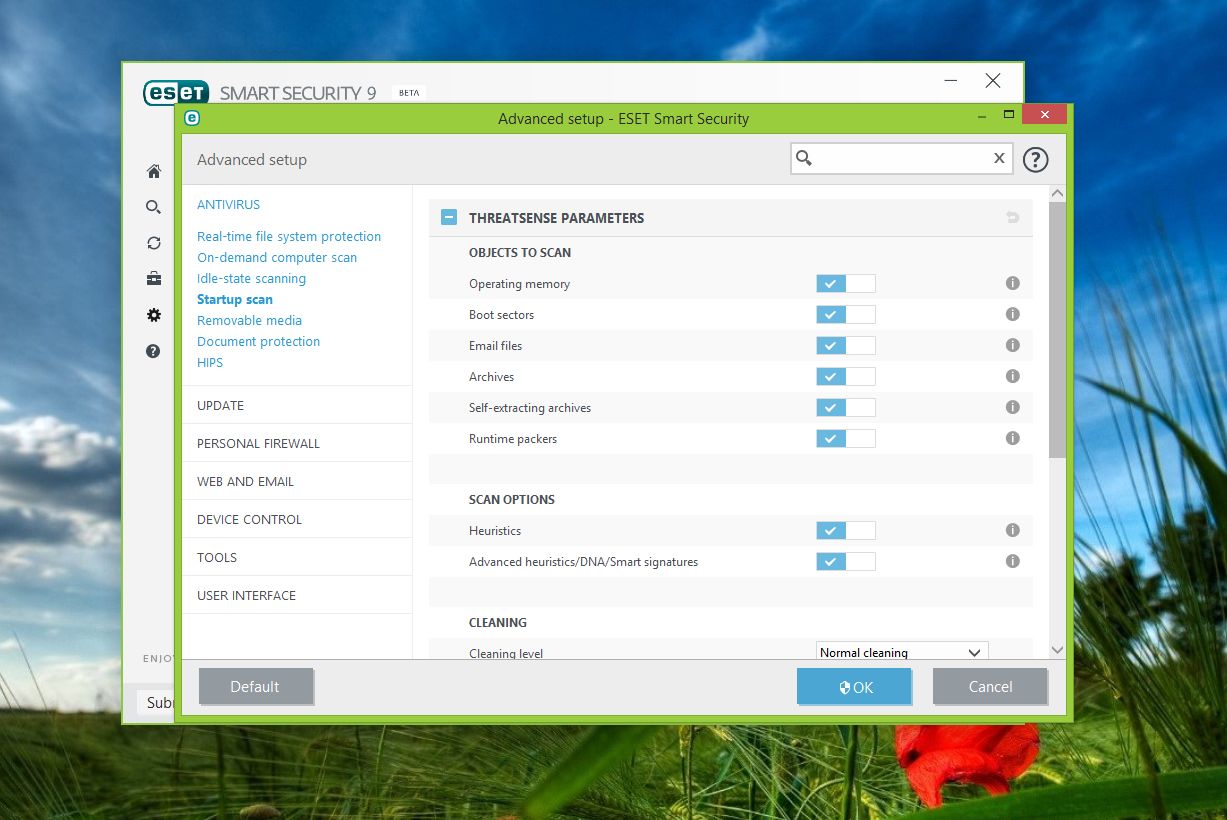The image size is (1227, 820).
Task: Open HIPS settings
Action: [210, 362]
